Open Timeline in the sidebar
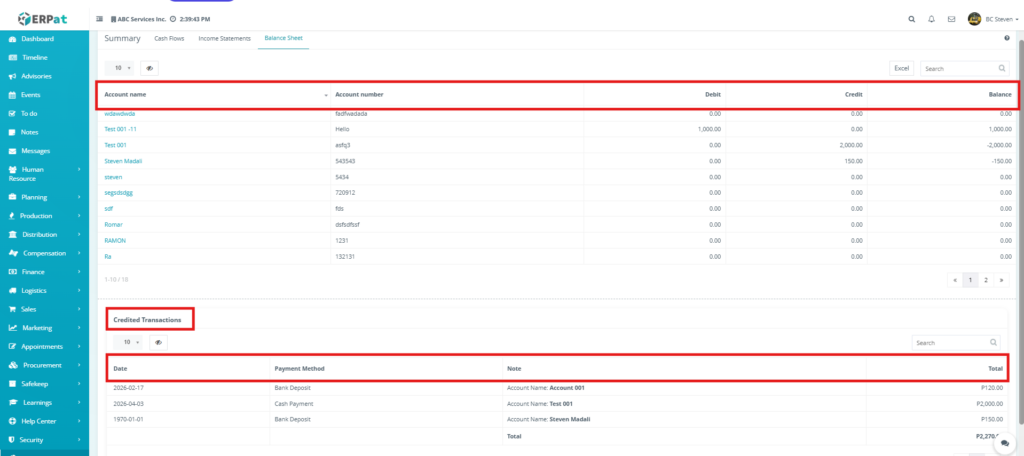Screen dimensions: 1024x456 point(35,58)
